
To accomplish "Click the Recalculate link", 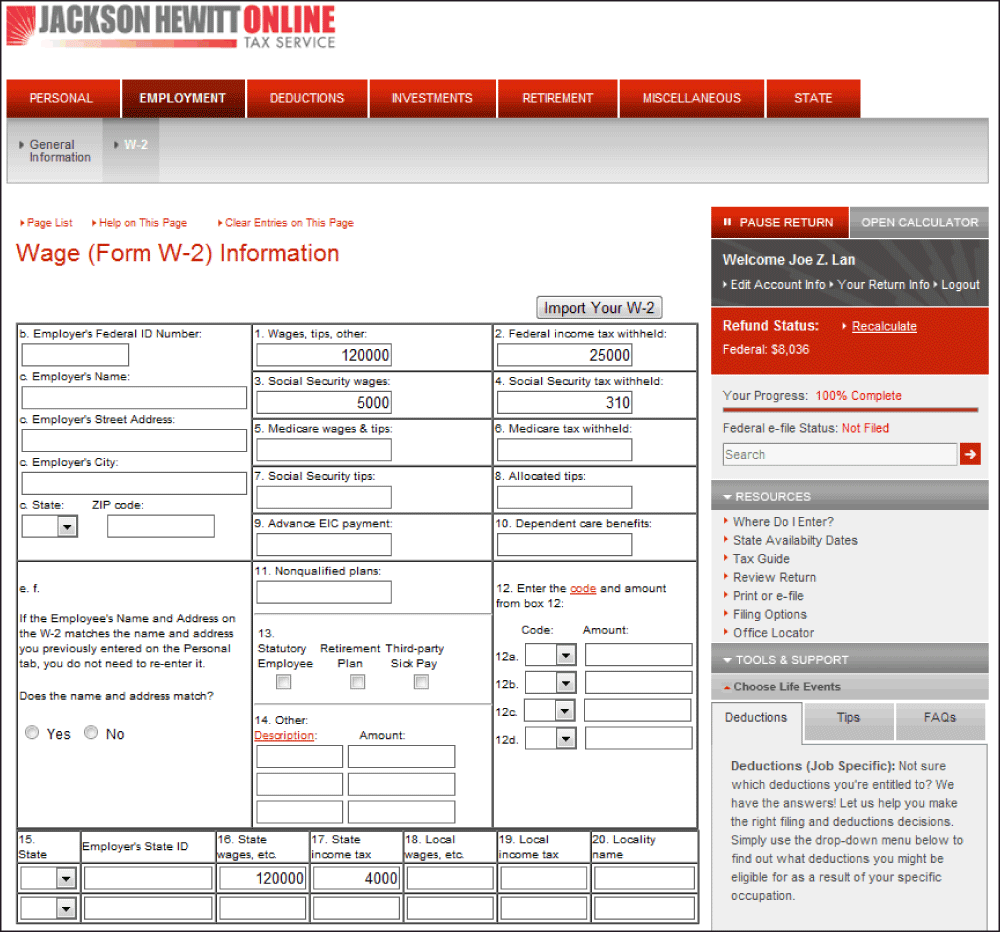I will 884,326.
